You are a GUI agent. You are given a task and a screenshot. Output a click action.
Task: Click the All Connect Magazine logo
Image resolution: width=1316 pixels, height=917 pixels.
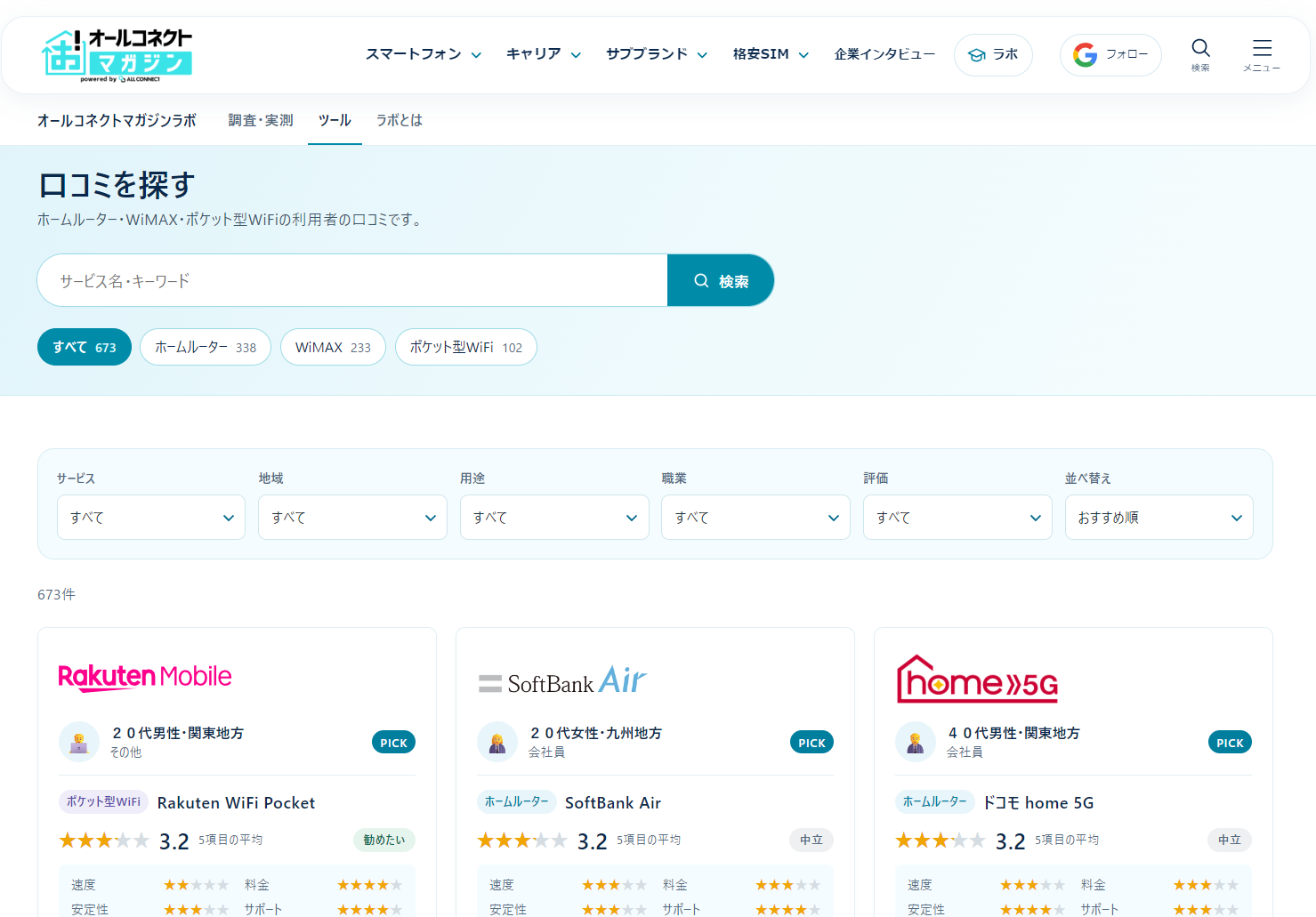[117, 55]
